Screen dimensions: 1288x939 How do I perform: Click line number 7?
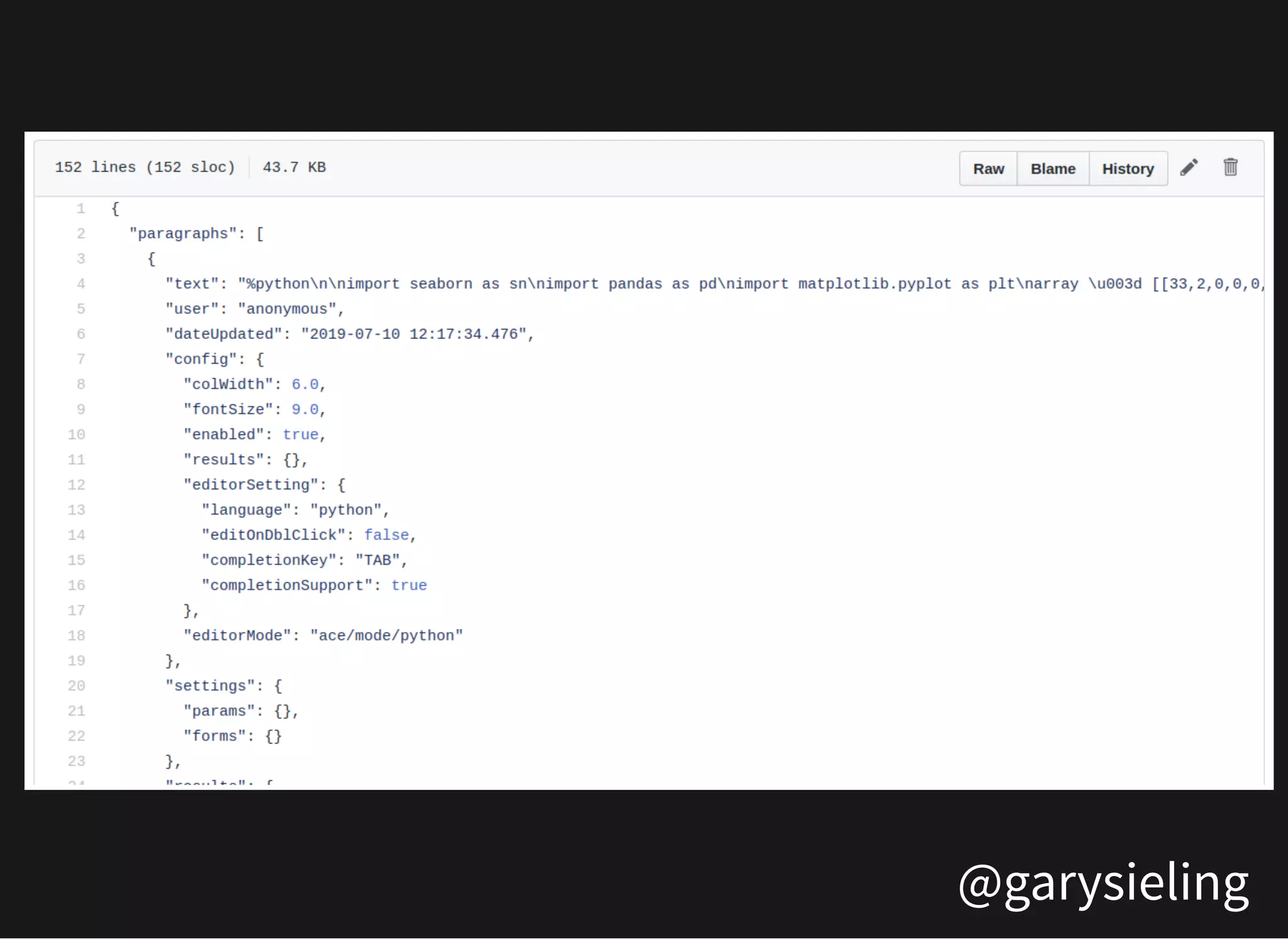click(x=80, y=360)
